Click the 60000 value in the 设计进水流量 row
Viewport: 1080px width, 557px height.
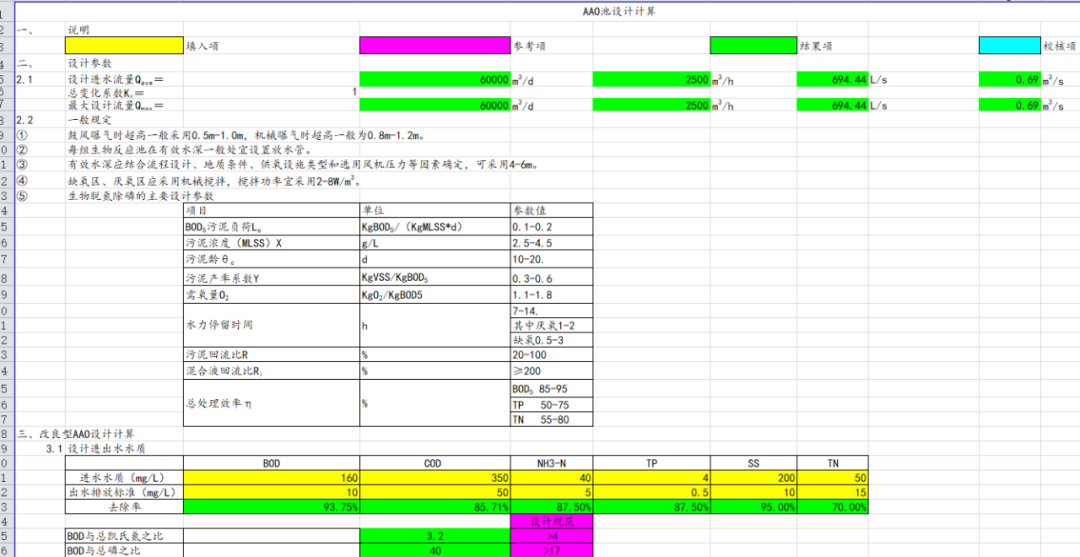(435, 80)
